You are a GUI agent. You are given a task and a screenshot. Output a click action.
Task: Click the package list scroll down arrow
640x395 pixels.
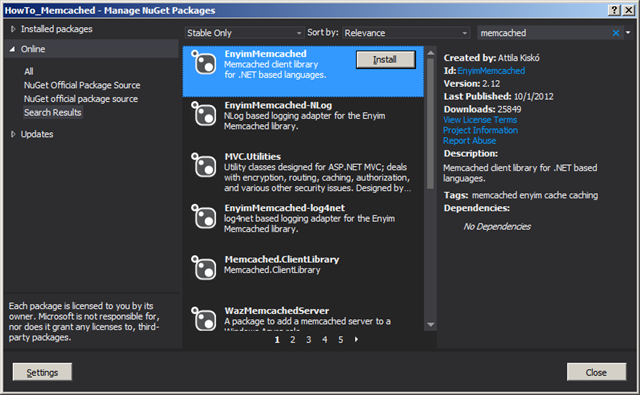431,324
